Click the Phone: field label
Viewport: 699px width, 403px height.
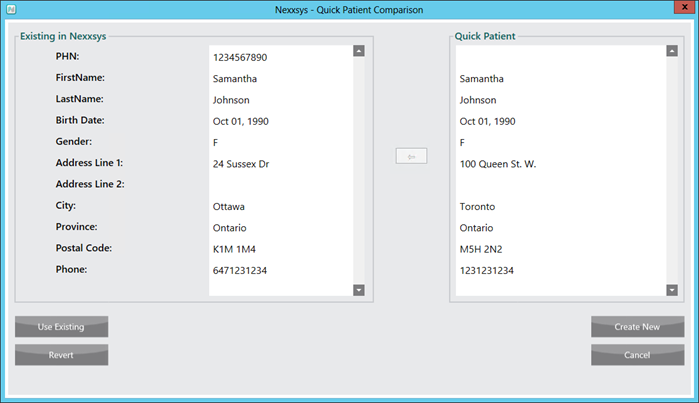pyautogui.click(x=71, y=269)
